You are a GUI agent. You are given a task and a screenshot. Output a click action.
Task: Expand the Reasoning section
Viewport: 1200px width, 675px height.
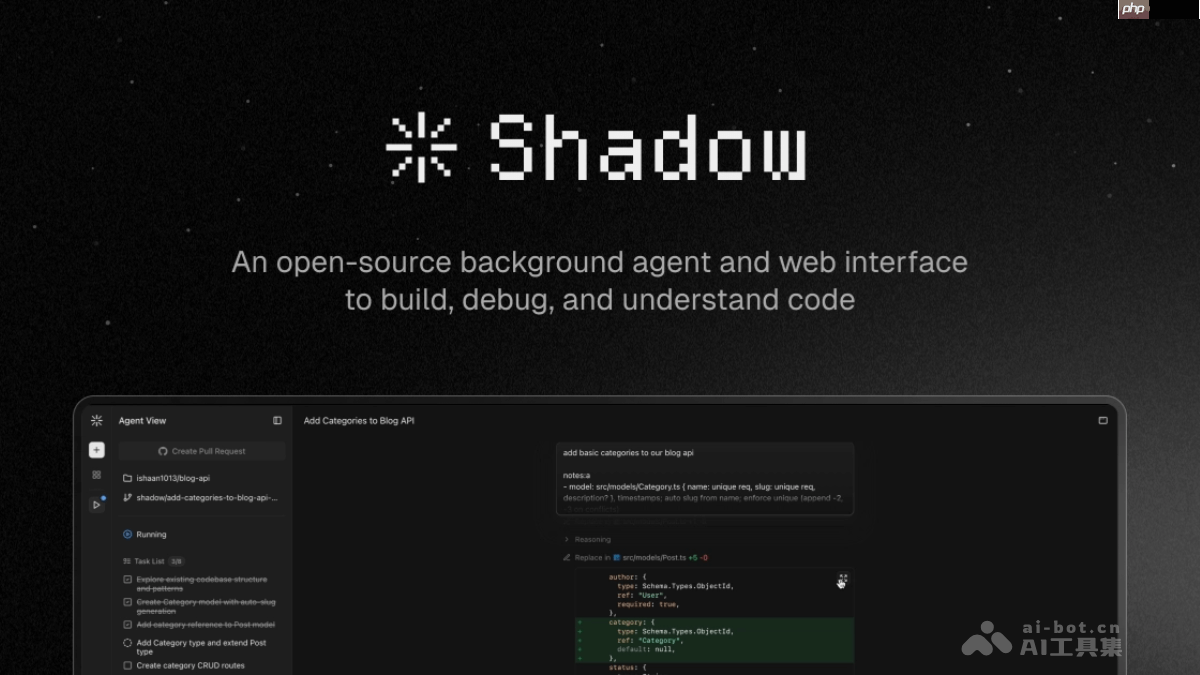[590, 539]
